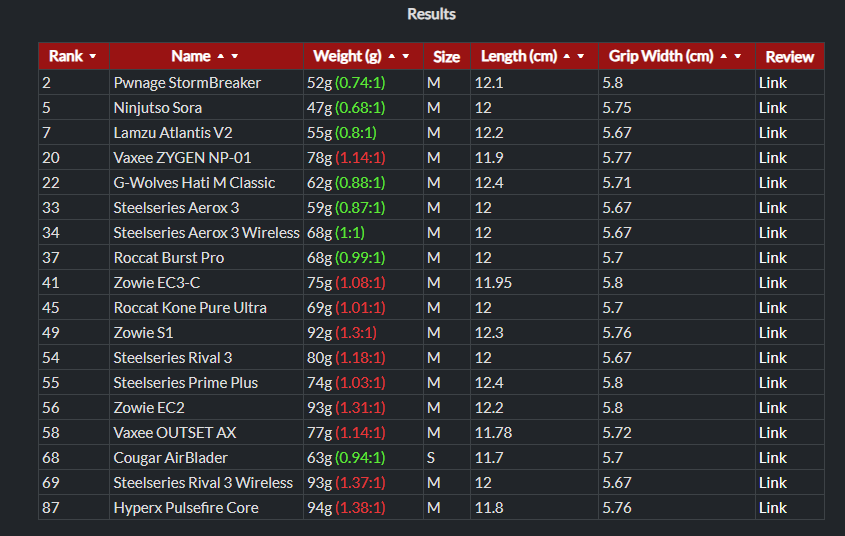Viewport: 845px width, 536px height.
Task: Sort Name column ascending arrow
Action: [x=220, y=56]
